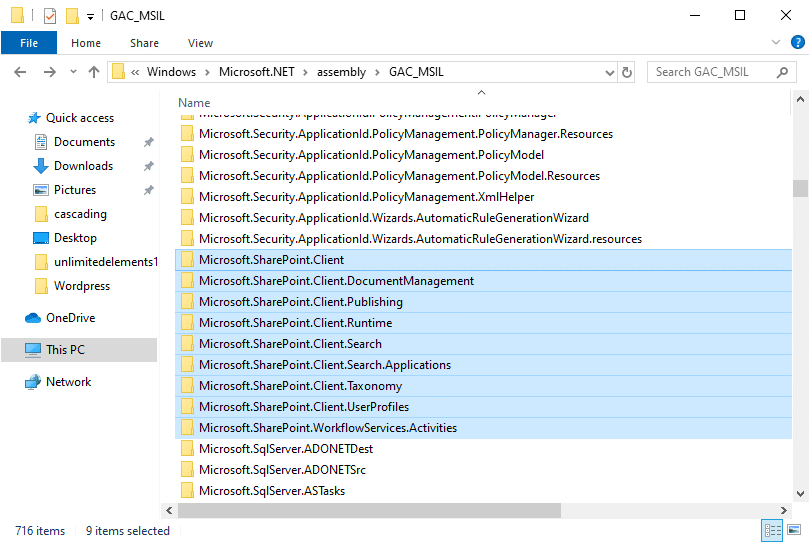
Task: Open Downloads in the navigation pane
Action: point(83,166)
